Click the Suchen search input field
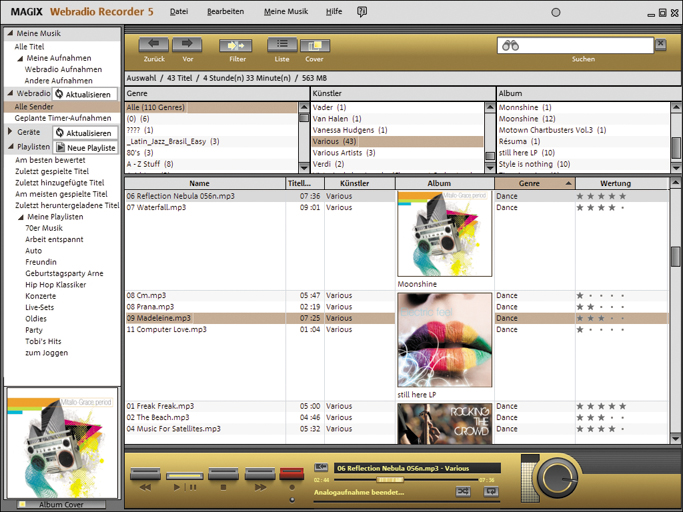 [575, 45]
